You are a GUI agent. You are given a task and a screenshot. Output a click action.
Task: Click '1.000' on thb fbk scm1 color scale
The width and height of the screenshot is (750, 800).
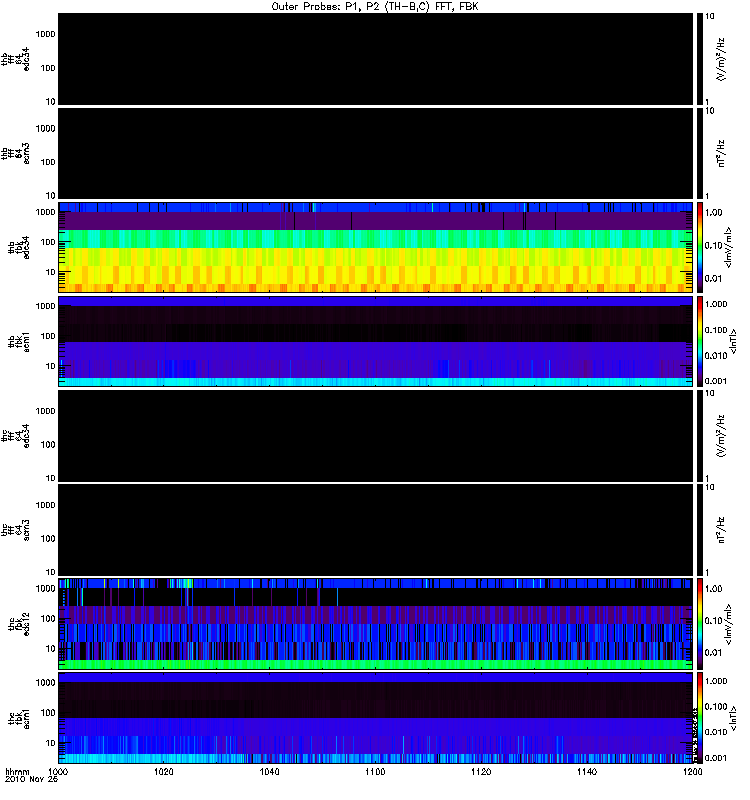(x=716, y=304)
